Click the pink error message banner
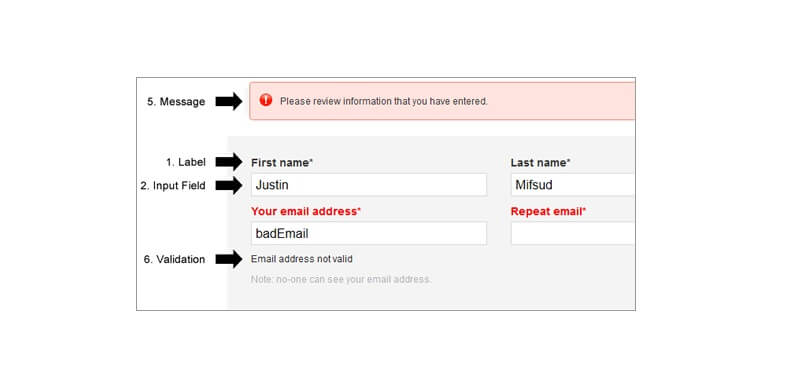The width and height of the screenshot is (785, 391). (x=442, y=101)
